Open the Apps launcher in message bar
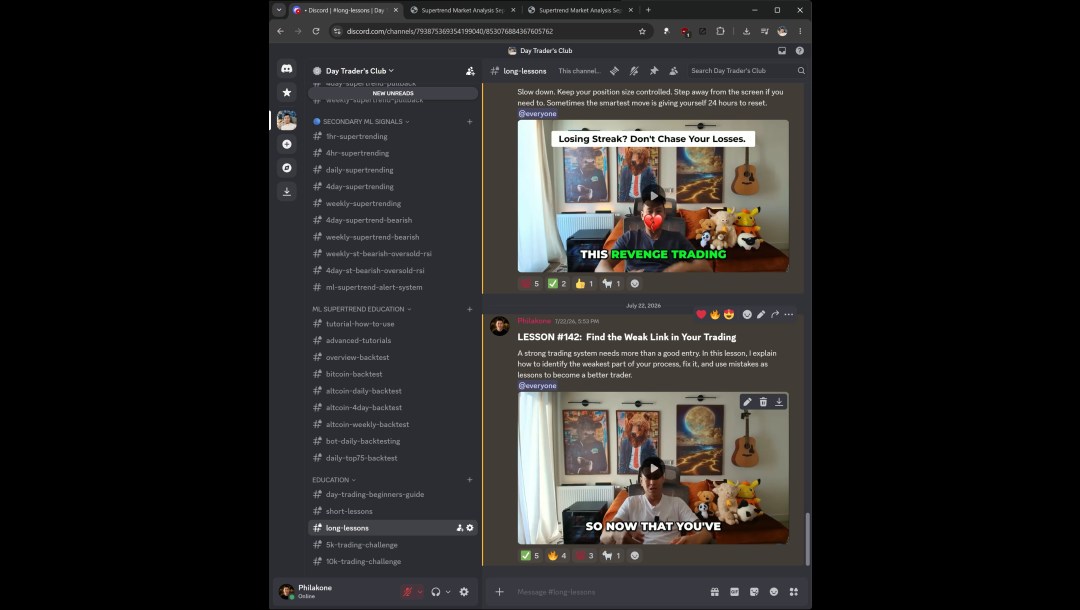This screenshot has height=610, width=1080. [x=793, y=591]
